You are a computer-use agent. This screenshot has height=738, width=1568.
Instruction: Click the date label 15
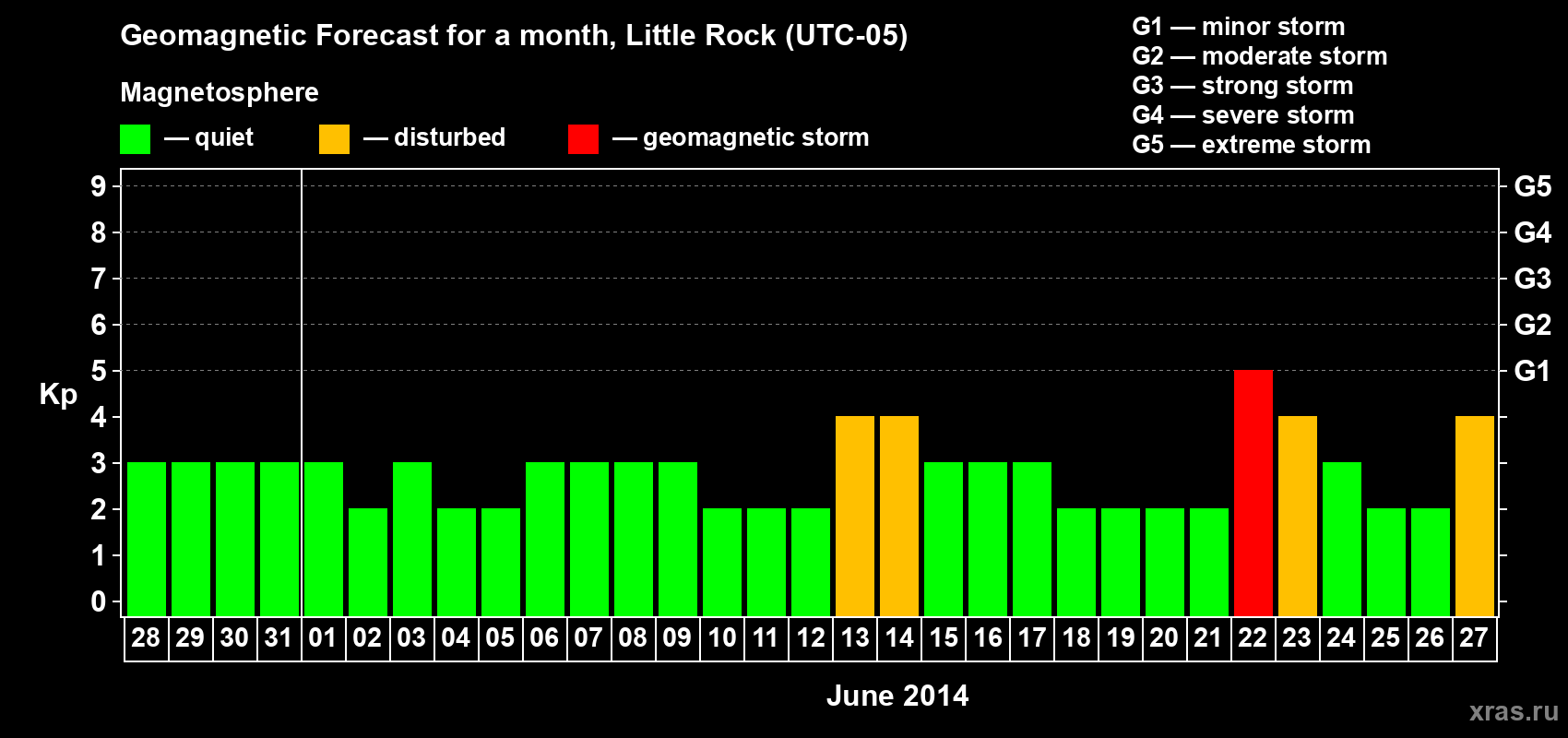click(943, 637)
